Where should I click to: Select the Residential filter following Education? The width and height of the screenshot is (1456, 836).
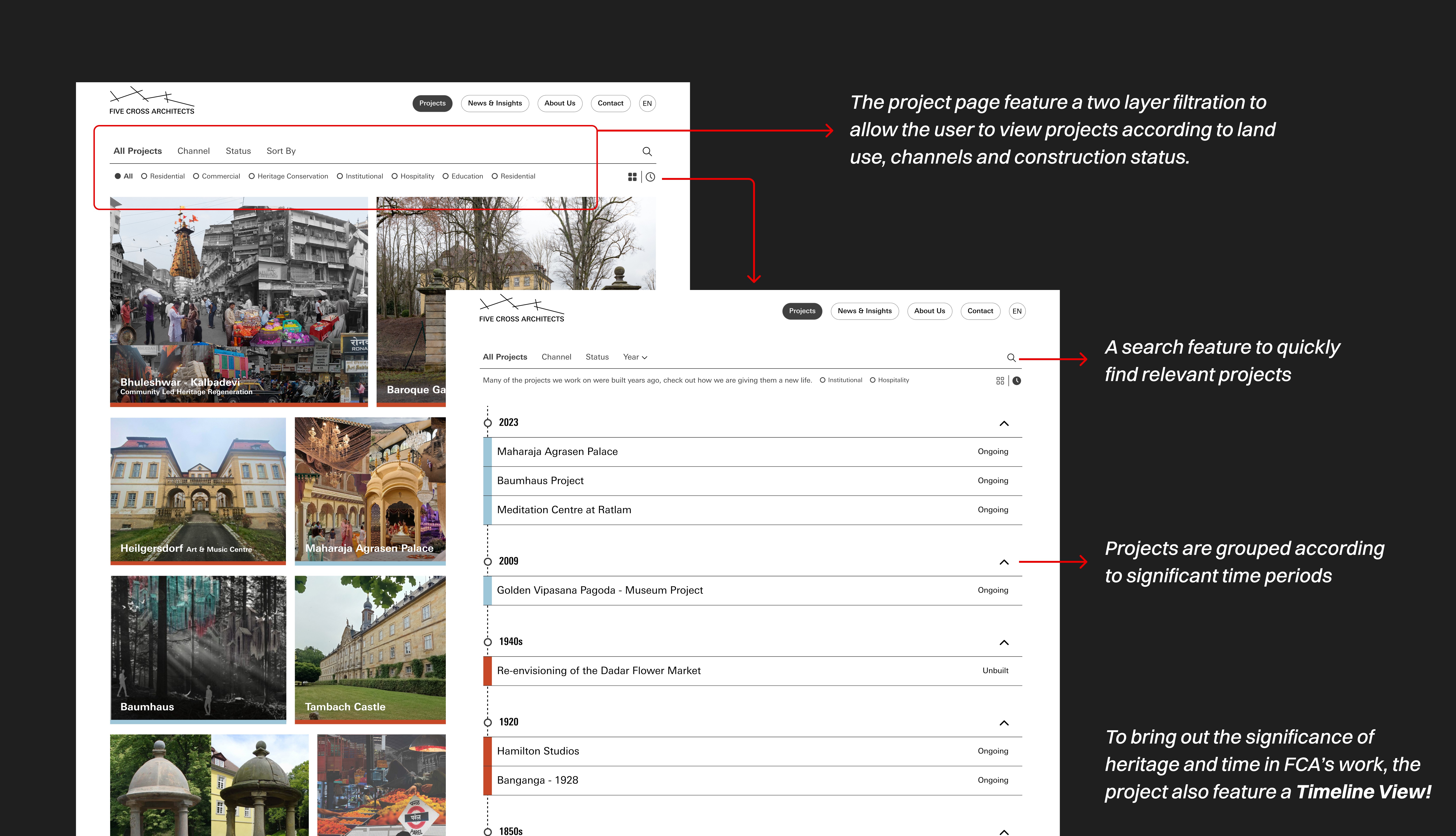(x=513, y=176)
